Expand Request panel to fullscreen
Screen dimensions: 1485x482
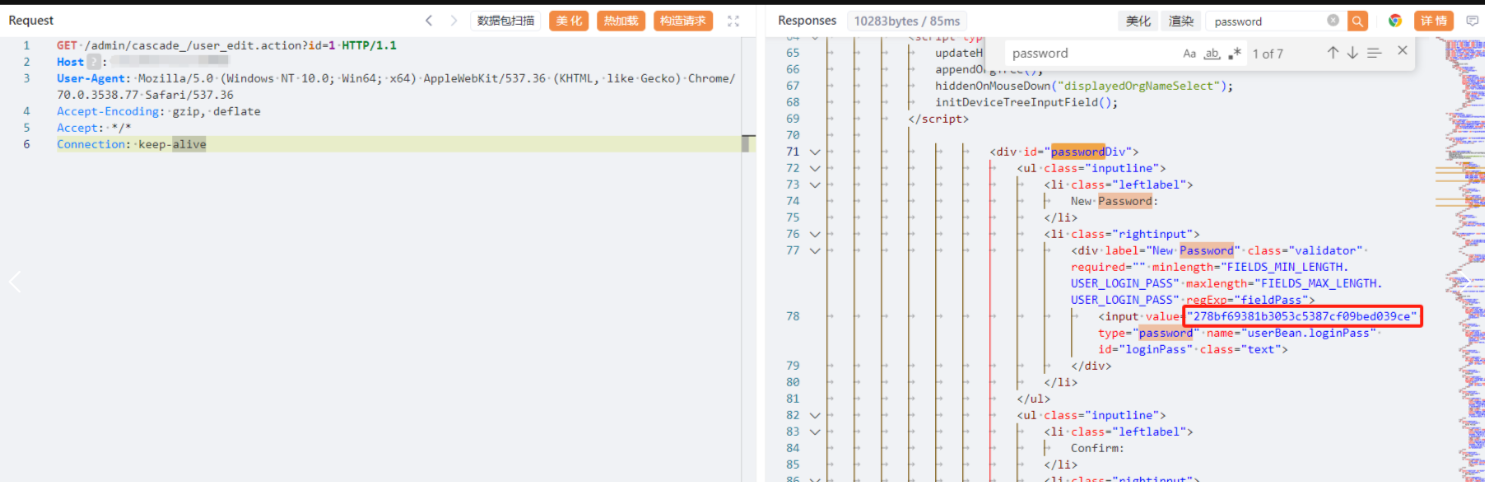[733, 21]
